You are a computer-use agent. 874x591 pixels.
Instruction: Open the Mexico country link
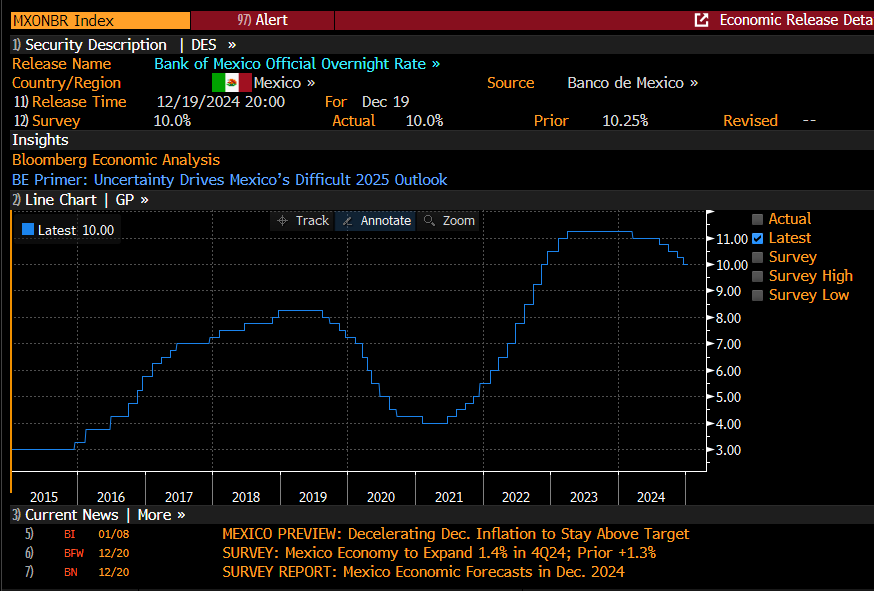coord(284,83)
